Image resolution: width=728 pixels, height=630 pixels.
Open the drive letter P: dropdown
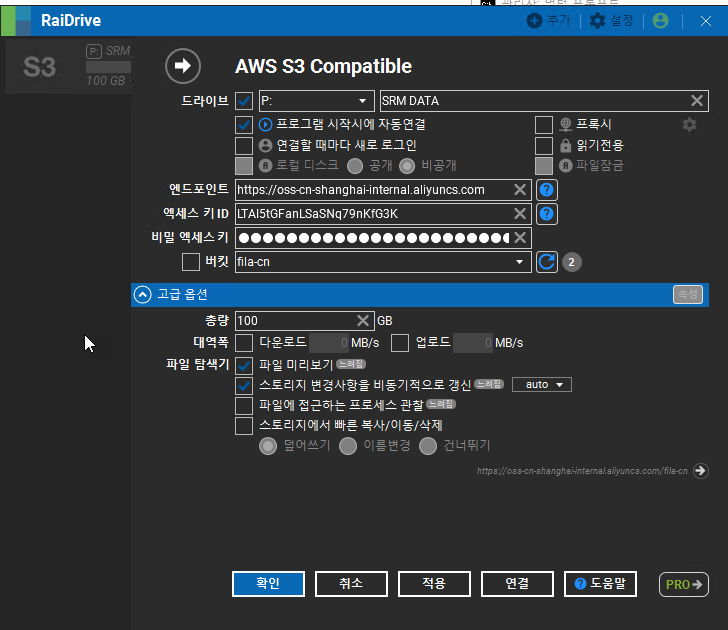(317, 101)
